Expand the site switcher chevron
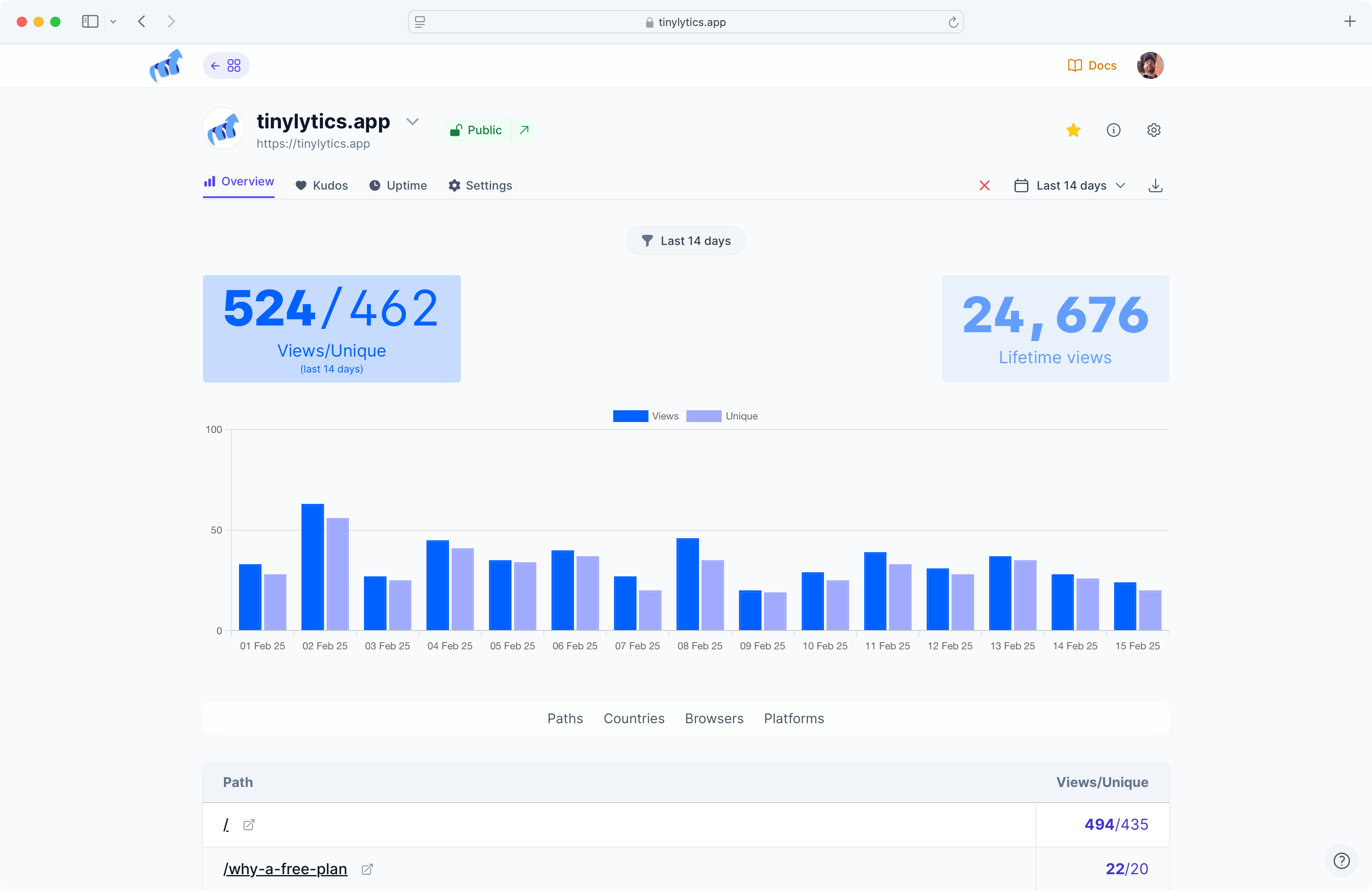Viewport: 1372px width, 891px height. [412, 122]
